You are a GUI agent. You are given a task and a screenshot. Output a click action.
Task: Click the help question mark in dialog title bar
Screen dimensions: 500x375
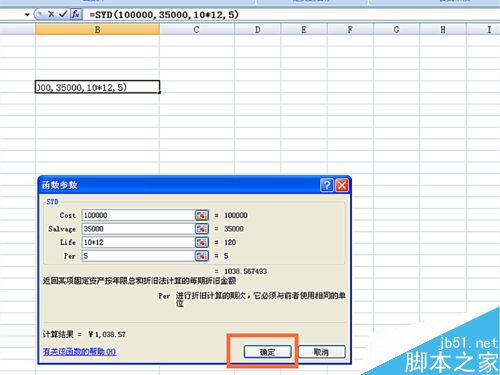point(327,185)
